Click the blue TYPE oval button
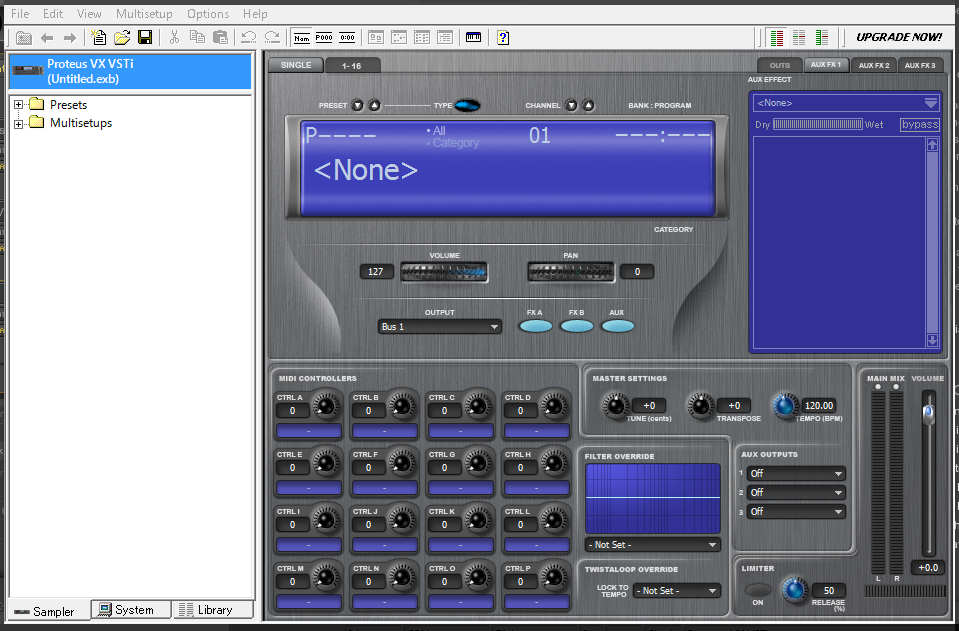Screen dimensions: 959x631 (467, 105)
